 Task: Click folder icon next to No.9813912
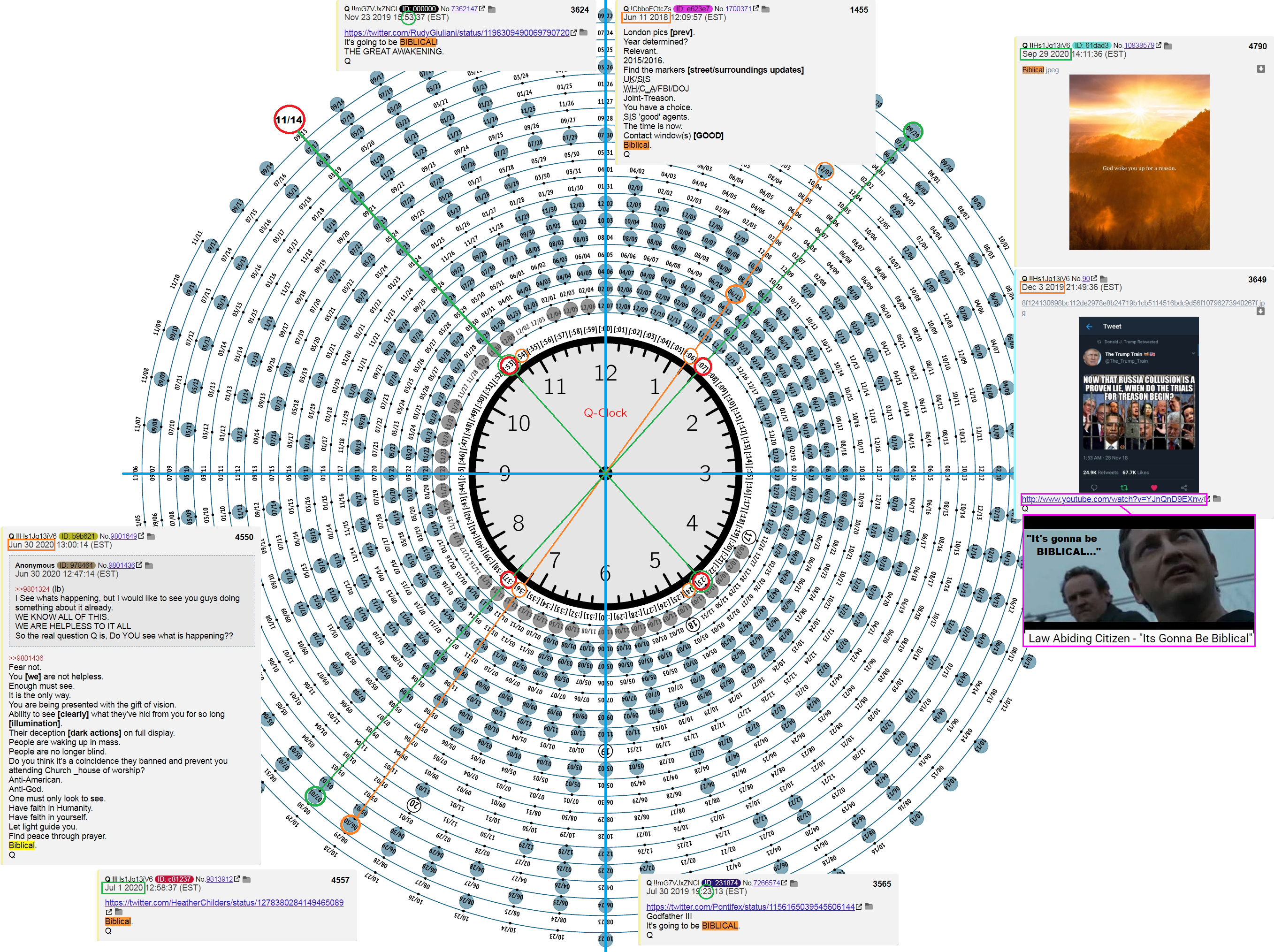[246, 879]
